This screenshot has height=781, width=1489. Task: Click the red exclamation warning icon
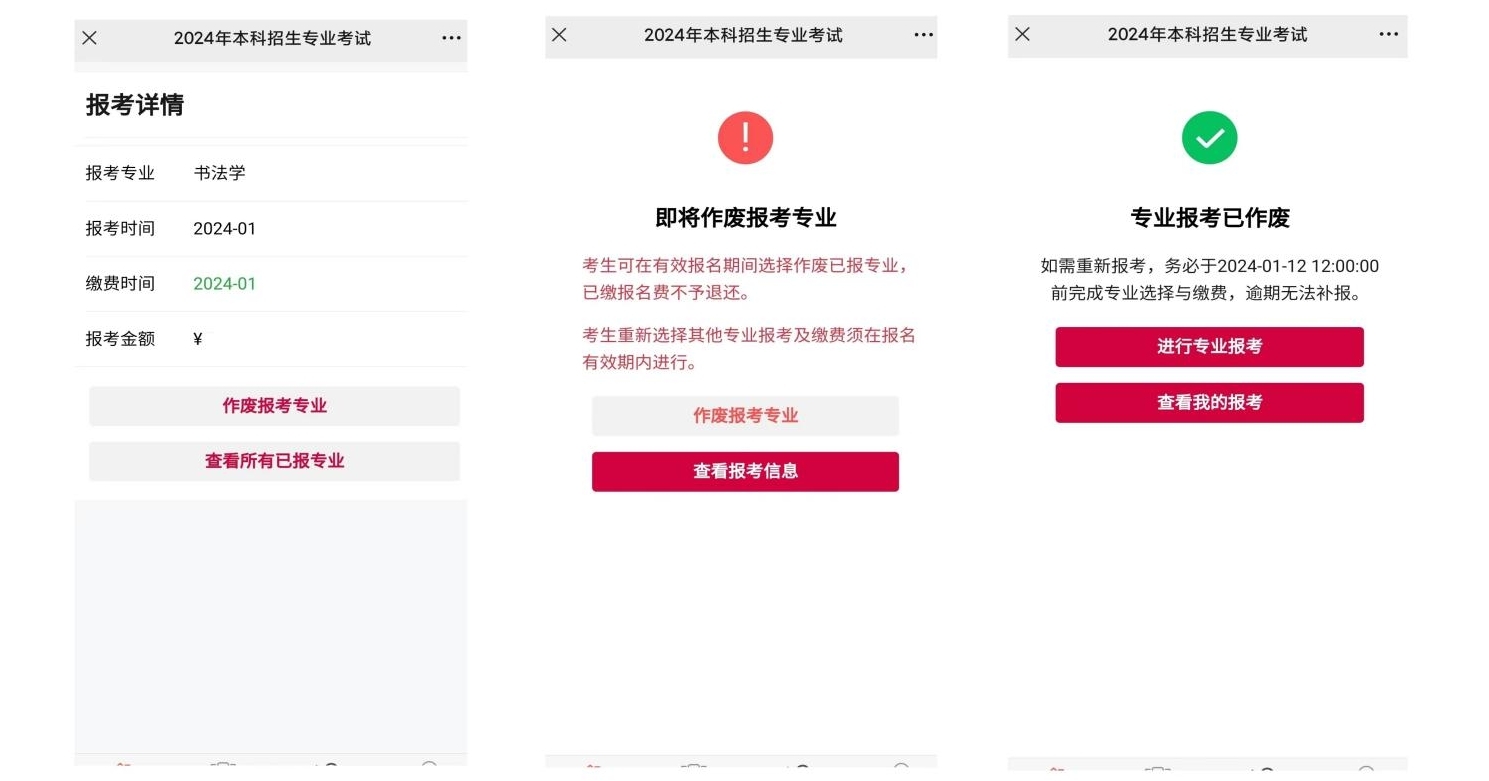(745, 138)
